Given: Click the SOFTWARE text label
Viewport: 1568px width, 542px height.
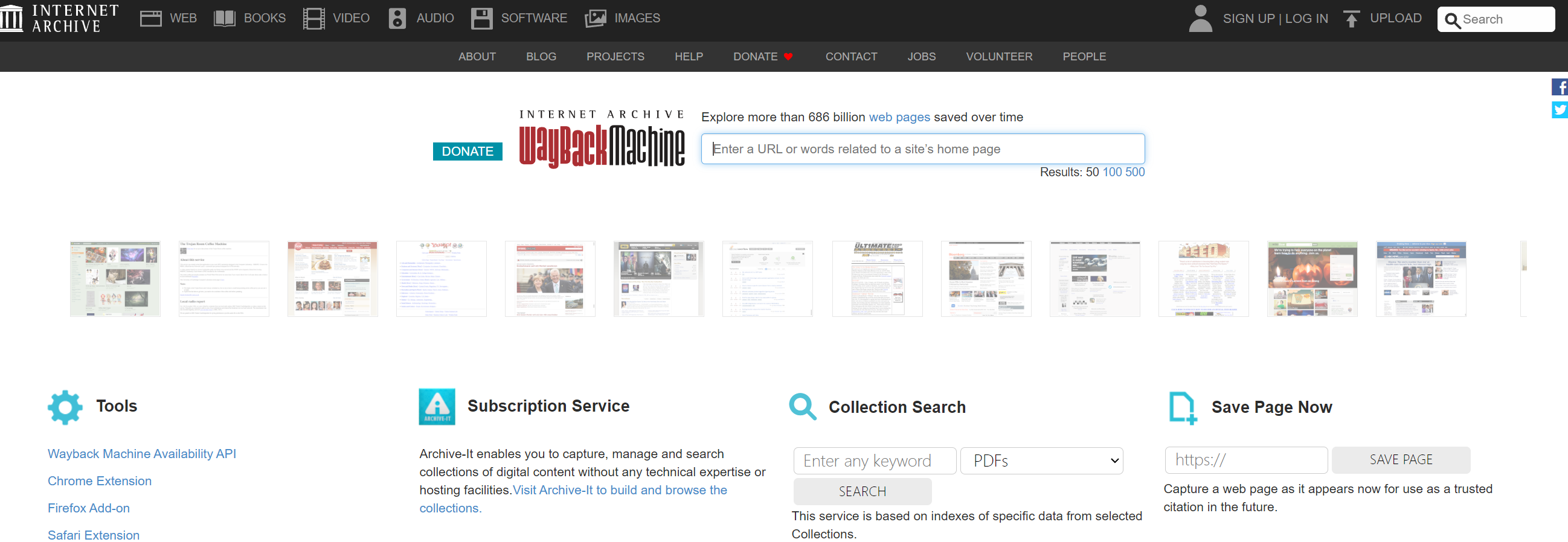Looking at the screenshot, I should click(x=534, y=18).
